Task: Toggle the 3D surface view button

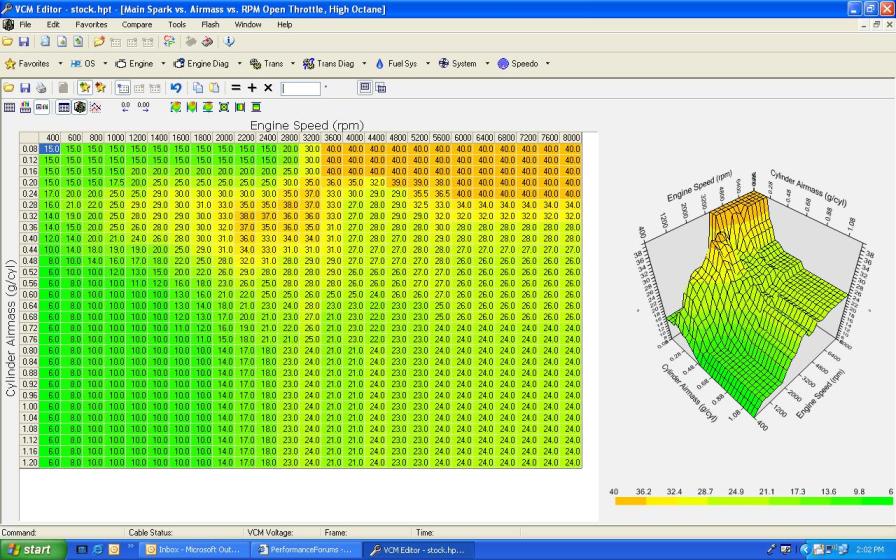Action: click(79, 107)
